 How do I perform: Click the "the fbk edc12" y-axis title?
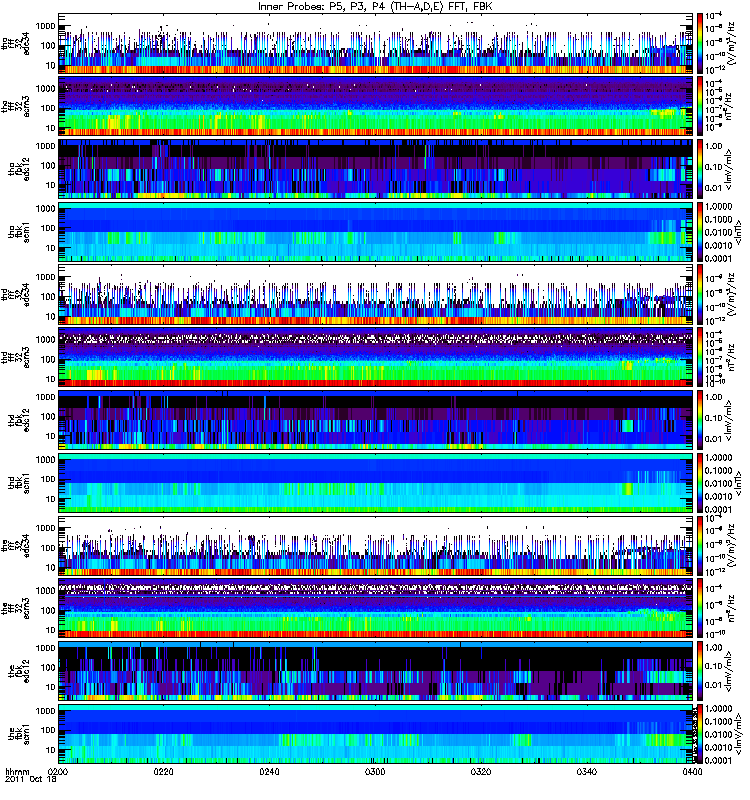coord(19,671)
